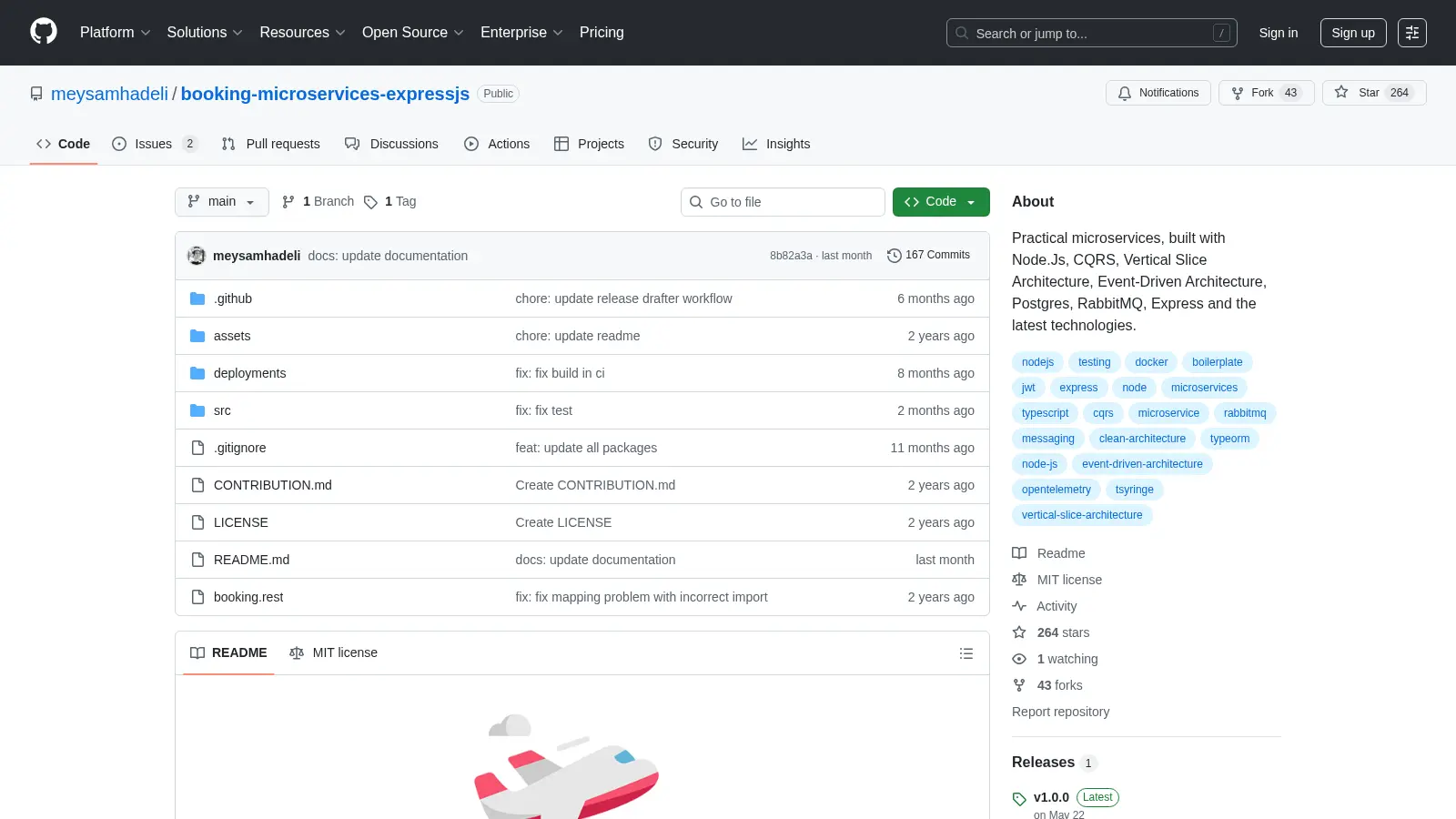Click the eye icon beside 1 watching
Viewport: 1456px width, 819px height.
tap(1019, 659)
